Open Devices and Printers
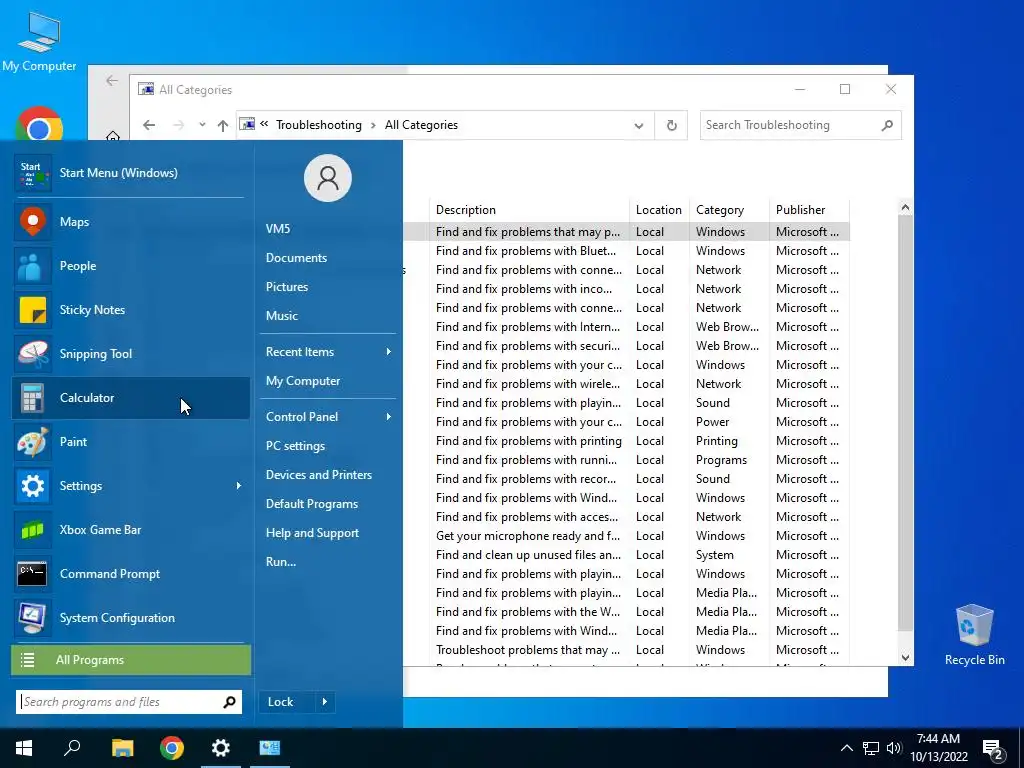 [319, 475]
